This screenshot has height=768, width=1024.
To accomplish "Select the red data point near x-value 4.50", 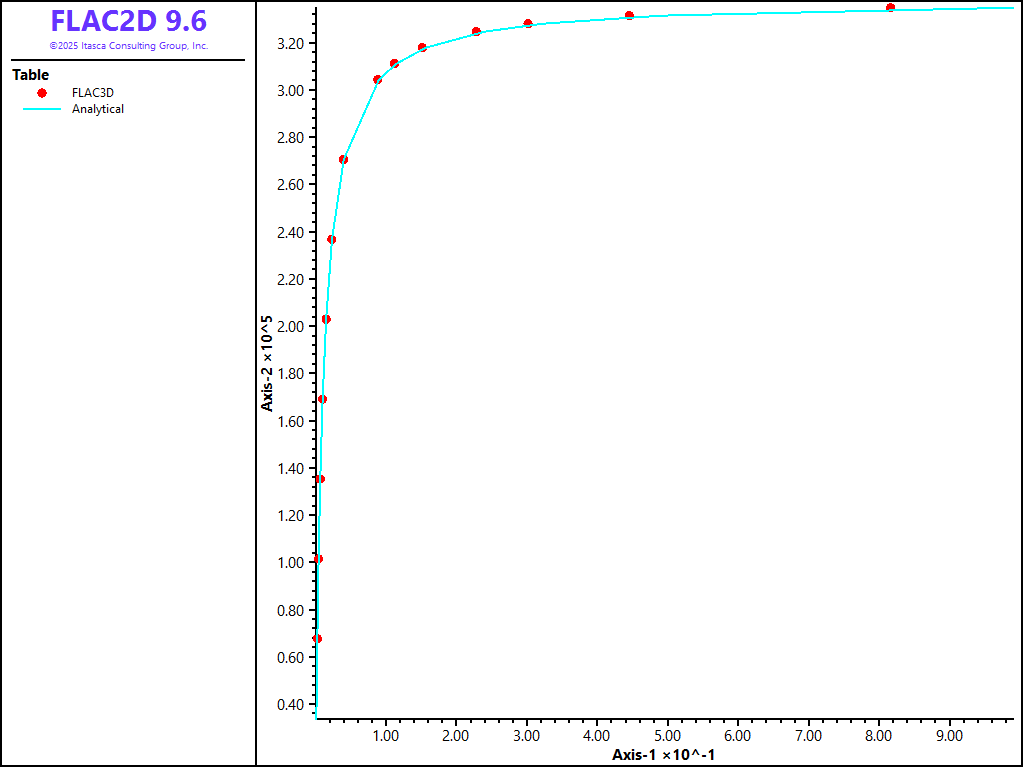I will pyautogui.click(x=629, y=16).
